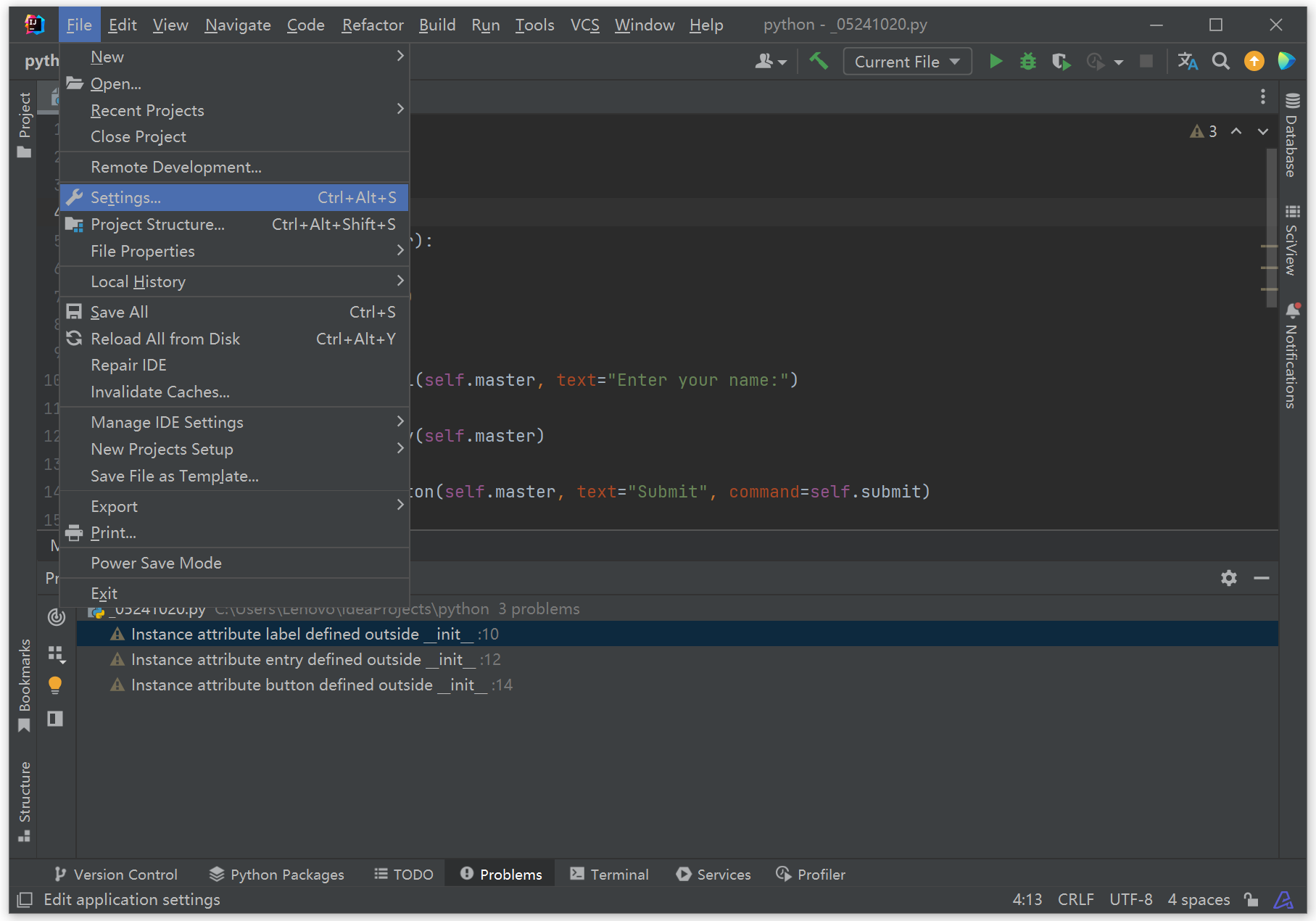
Task: Rerun inspection in the Problems panel toolbar
Action: coord(56,617)
